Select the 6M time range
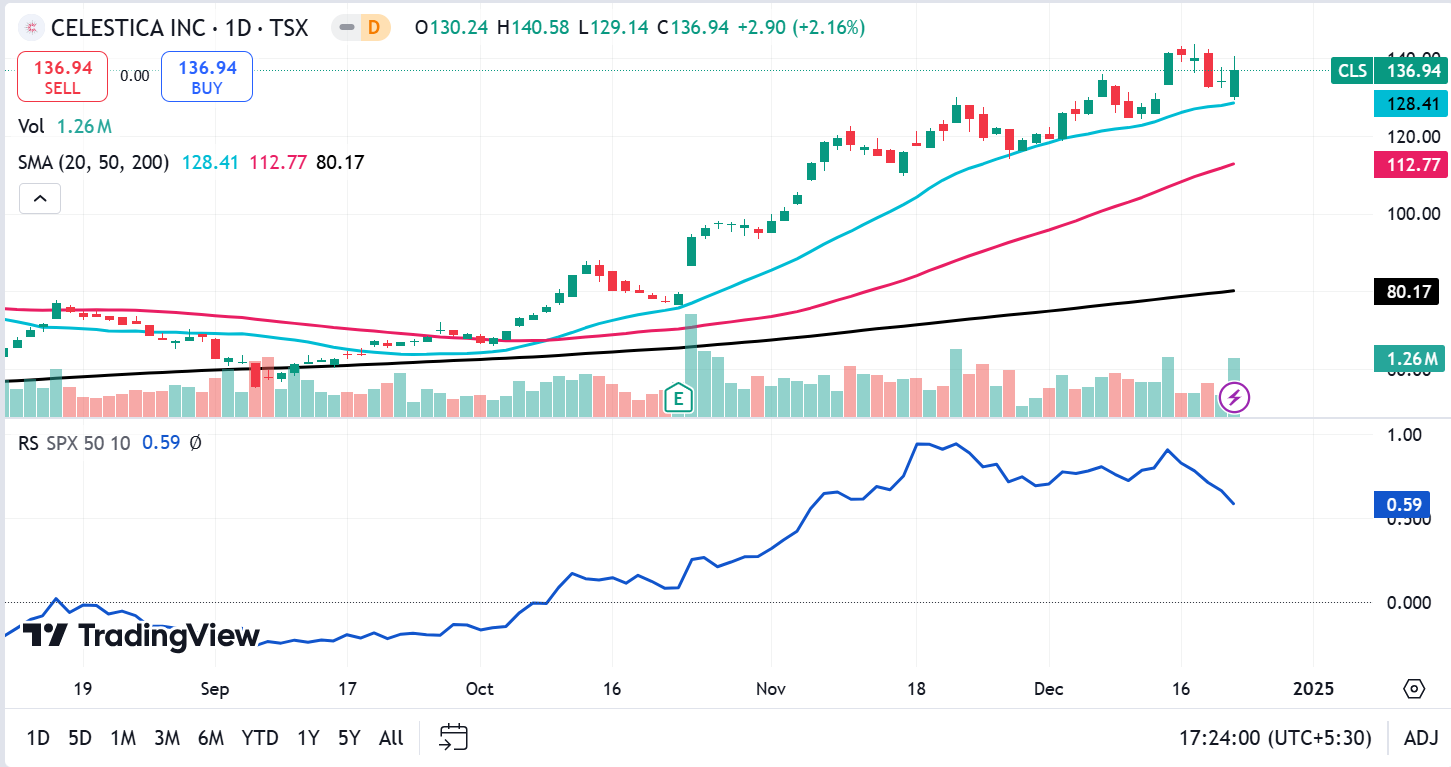 coord(211,738)
